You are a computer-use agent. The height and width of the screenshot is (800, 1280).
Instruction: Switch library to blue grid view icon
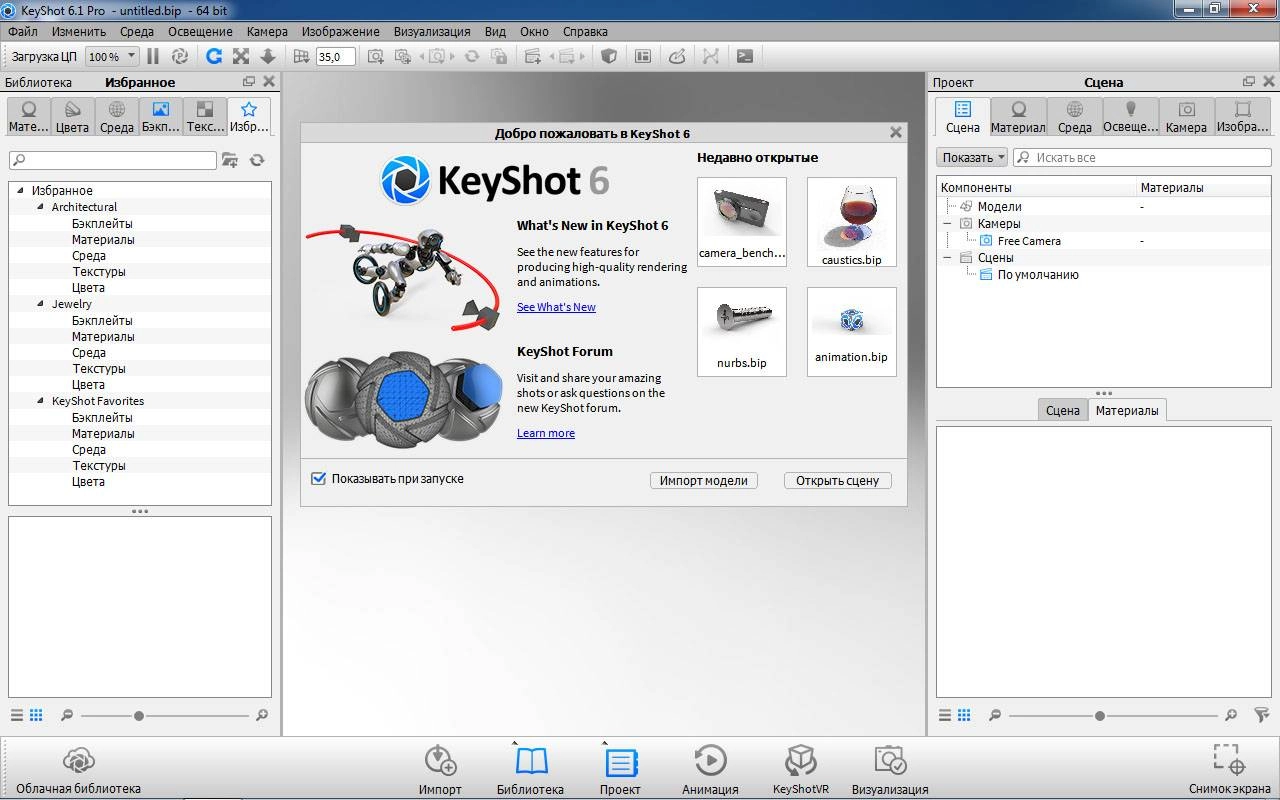click(36, 715)
